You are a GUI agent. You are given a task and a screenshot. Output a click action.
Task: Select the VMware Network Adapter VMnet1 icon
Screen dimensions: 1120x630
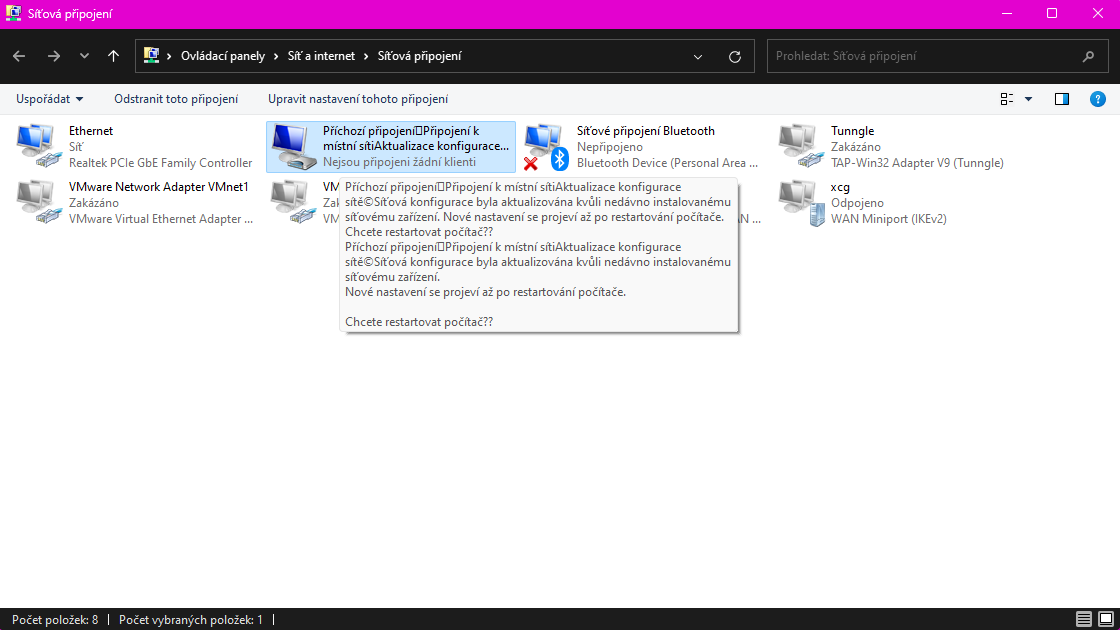pos(40,202)
